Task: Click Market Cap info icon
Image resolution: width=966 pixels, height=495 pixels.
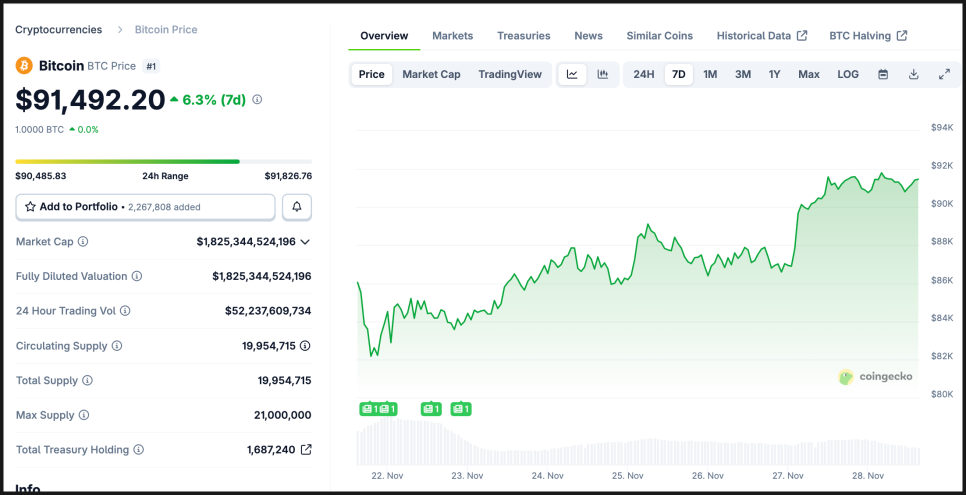Action: pos(83,242)
